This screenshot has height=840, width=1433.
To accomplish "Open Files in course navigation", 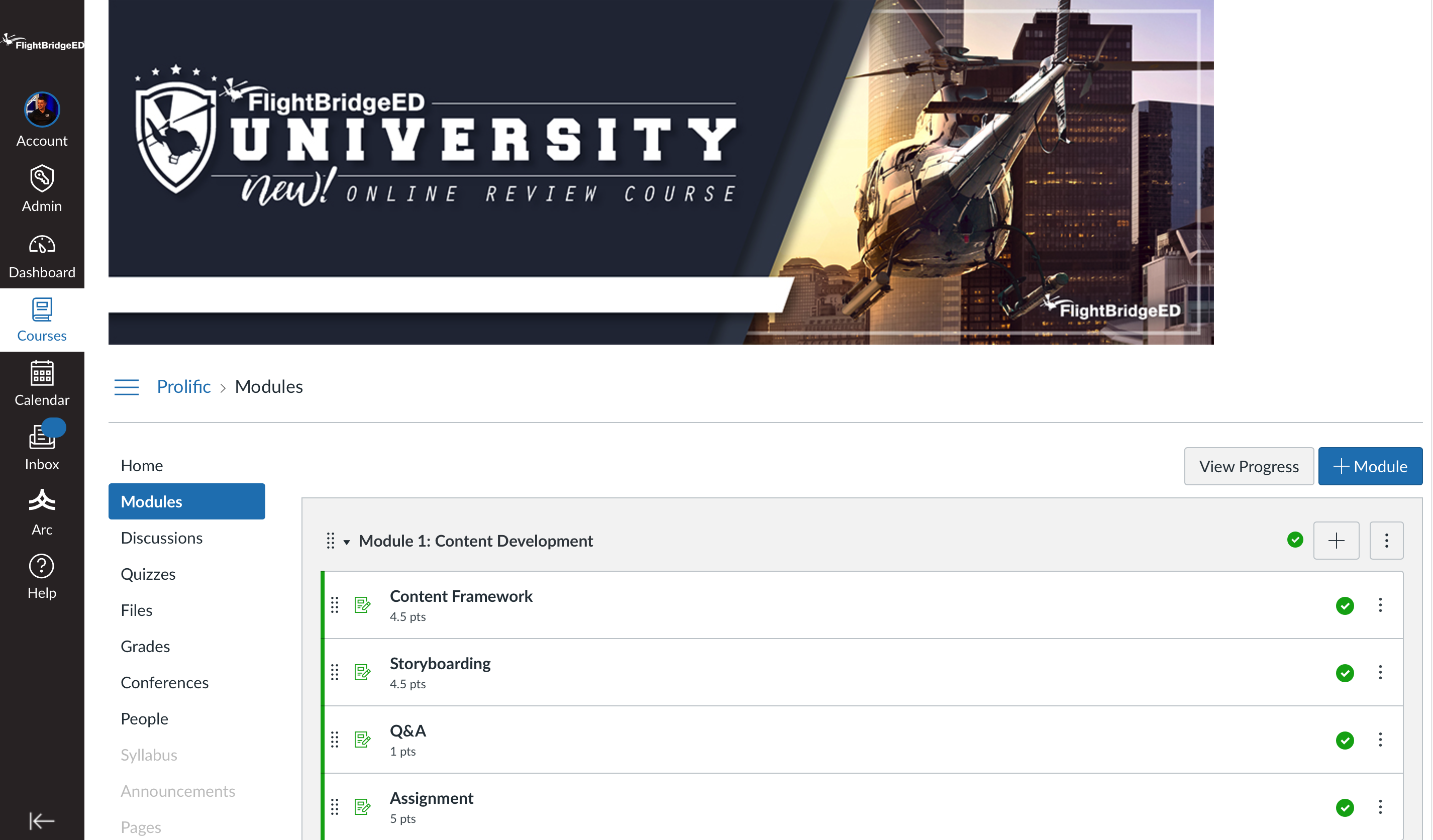I will pos(137,610).
